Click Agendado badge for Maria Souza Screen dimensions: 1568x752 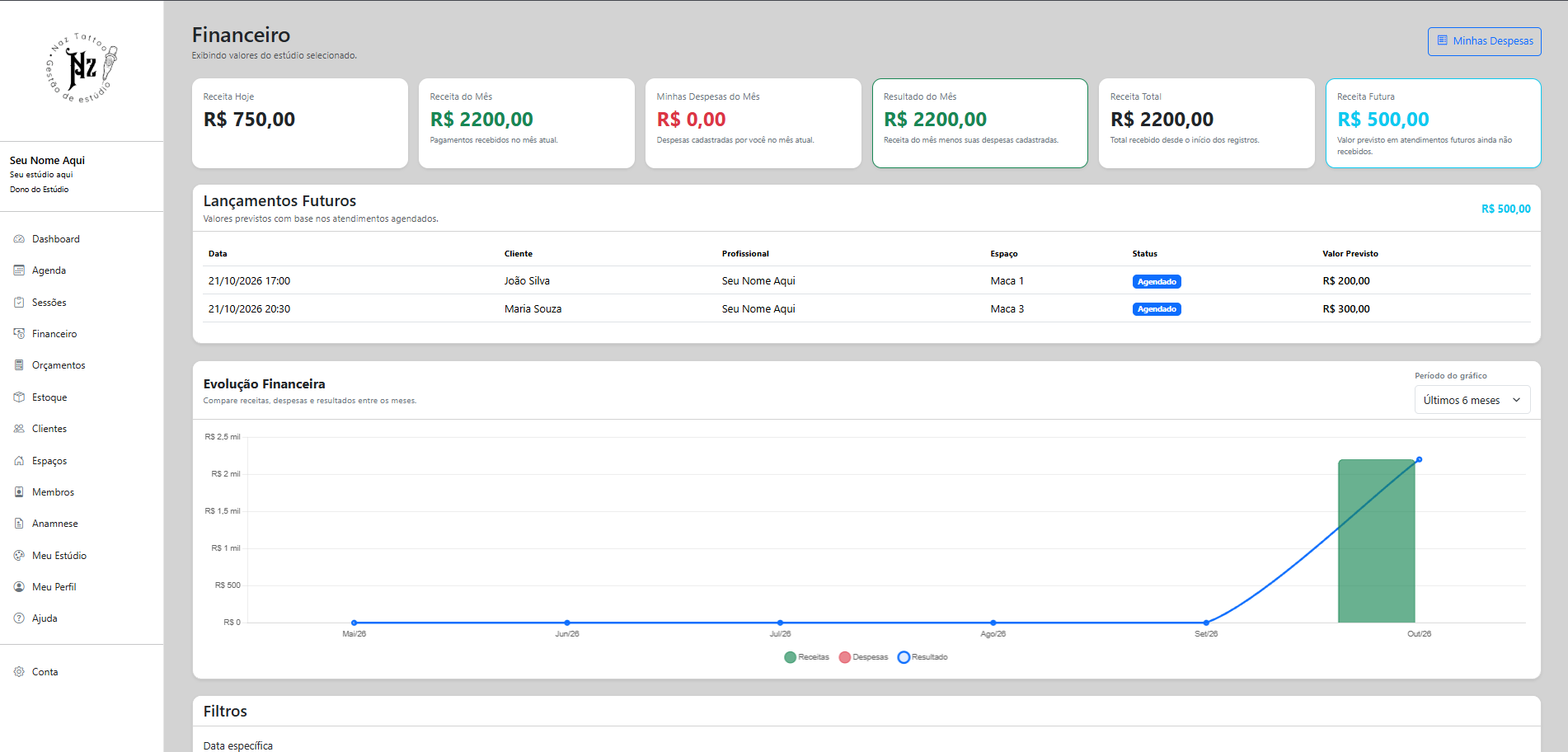tap(1157, 309)
